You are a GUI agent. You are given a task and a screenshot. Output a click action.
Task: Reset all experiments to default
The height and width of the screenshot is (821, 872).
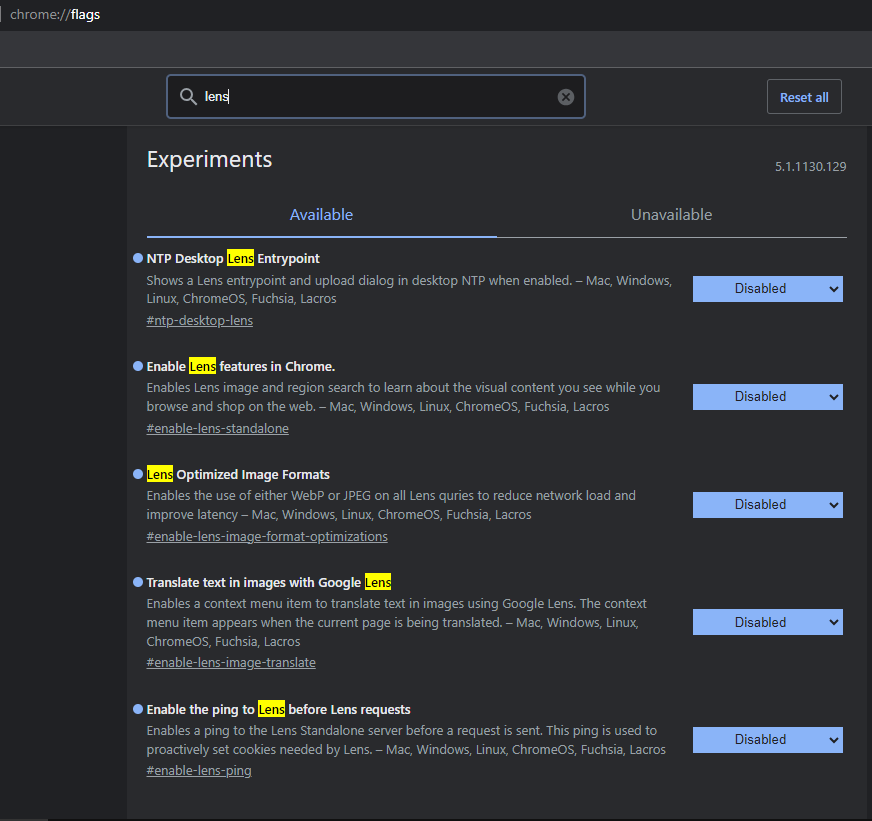pyautogui.click(x=804, y=97)
